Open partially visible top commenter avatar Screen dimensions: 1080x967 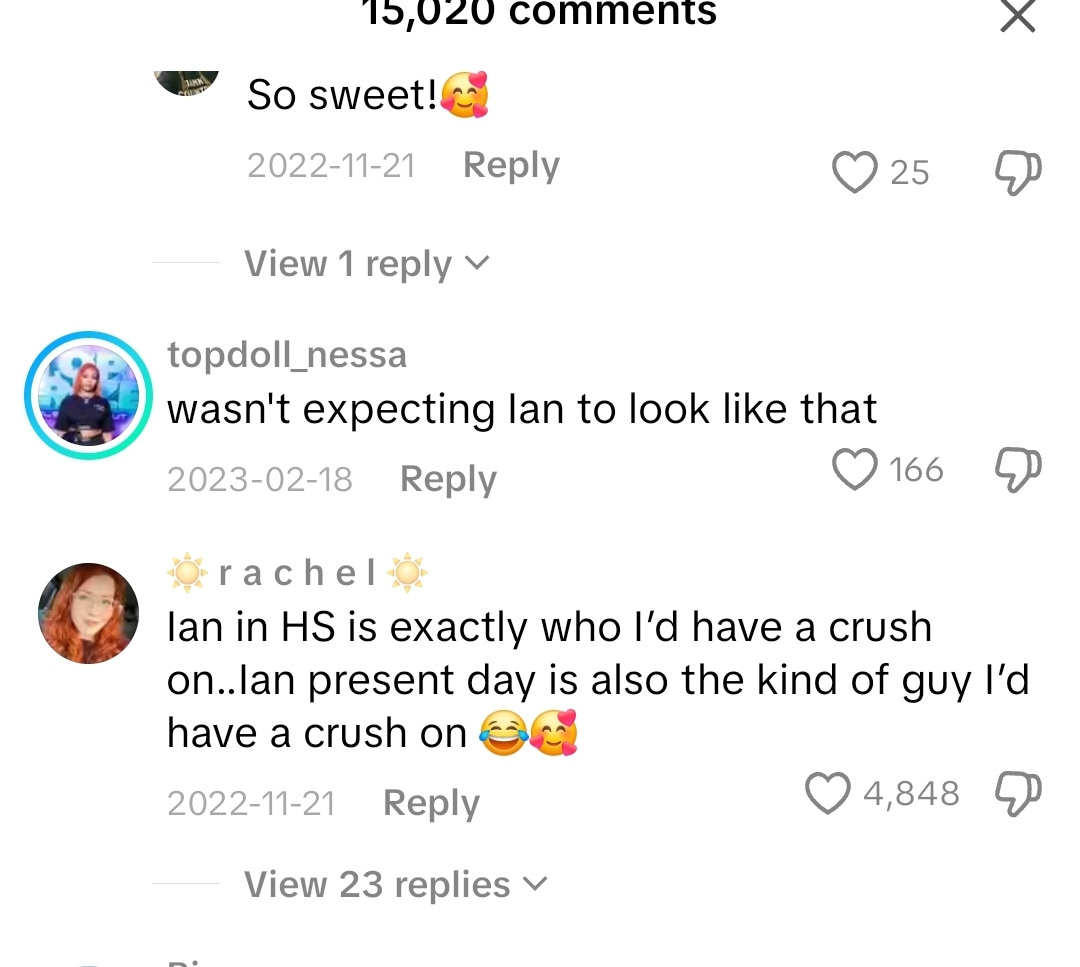186,83
